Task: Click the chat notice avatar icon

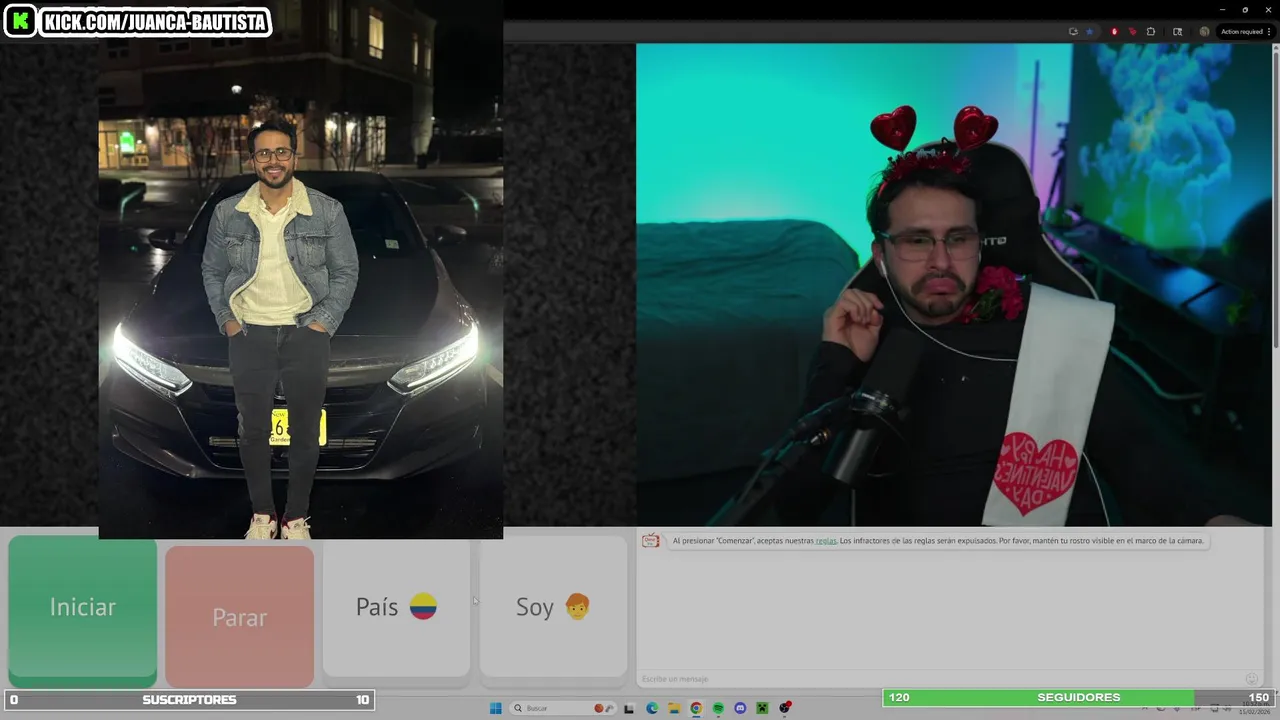Action: click(651, 541)
